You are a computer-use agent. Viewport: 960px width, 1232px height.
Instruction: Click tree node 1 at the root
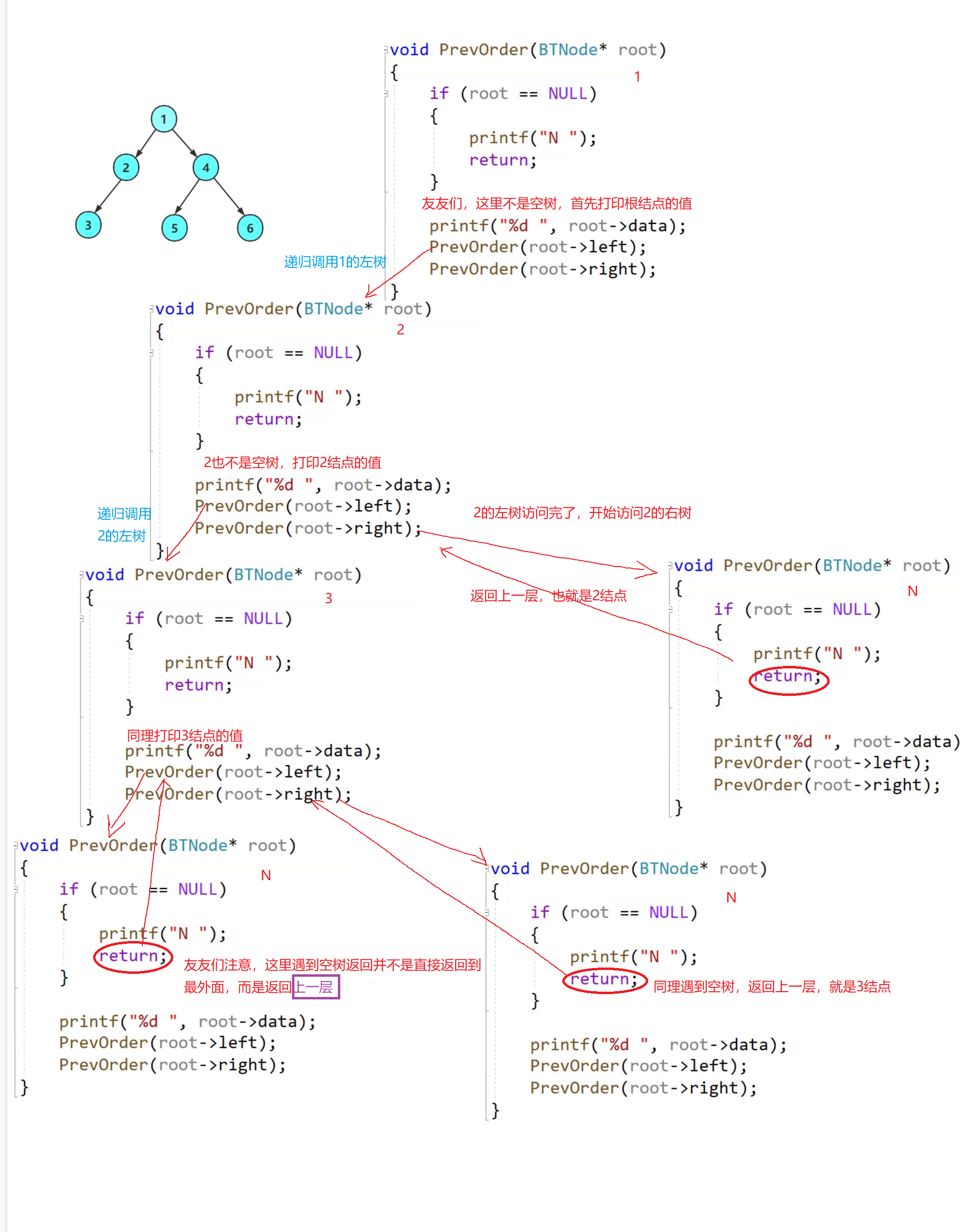tap(164, 119)
